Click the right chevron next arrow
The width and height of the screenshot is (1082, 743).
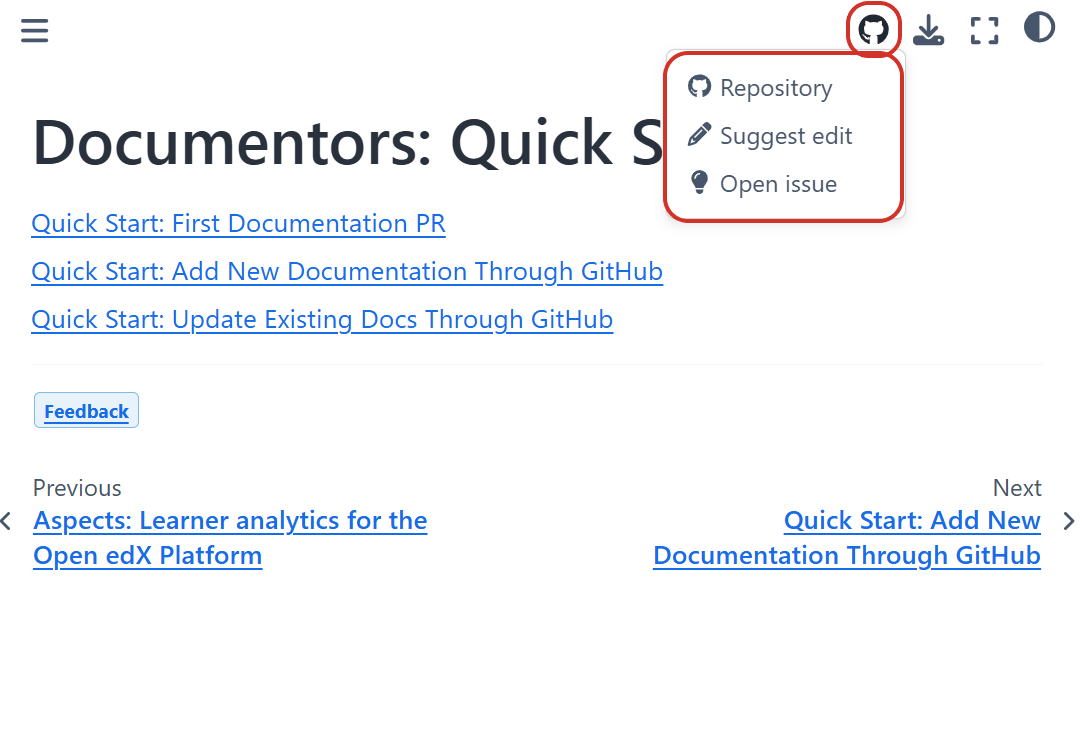pyautogui.click(x=1069, y=521)
